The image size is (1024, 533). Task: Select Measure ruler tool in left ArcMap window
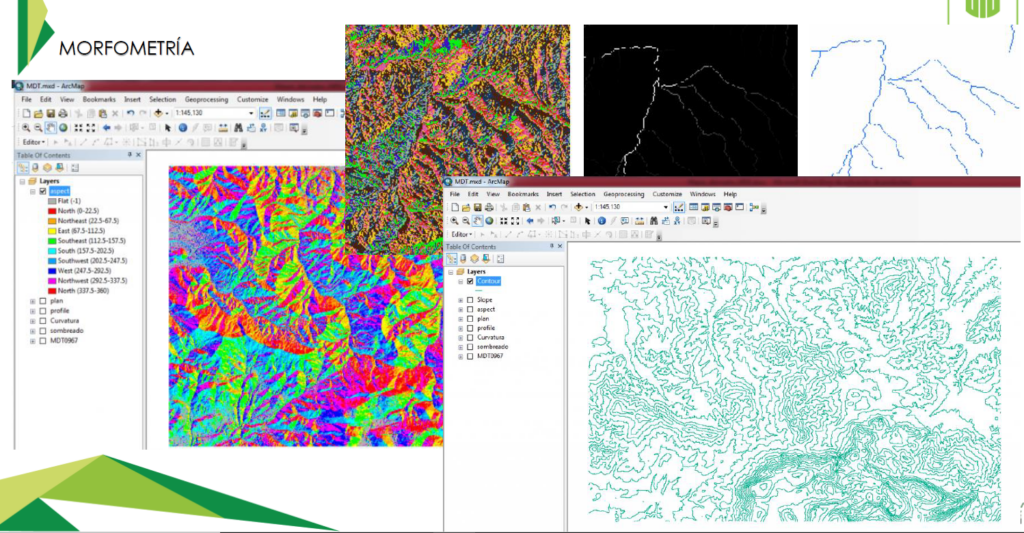[x=223, y=128]
